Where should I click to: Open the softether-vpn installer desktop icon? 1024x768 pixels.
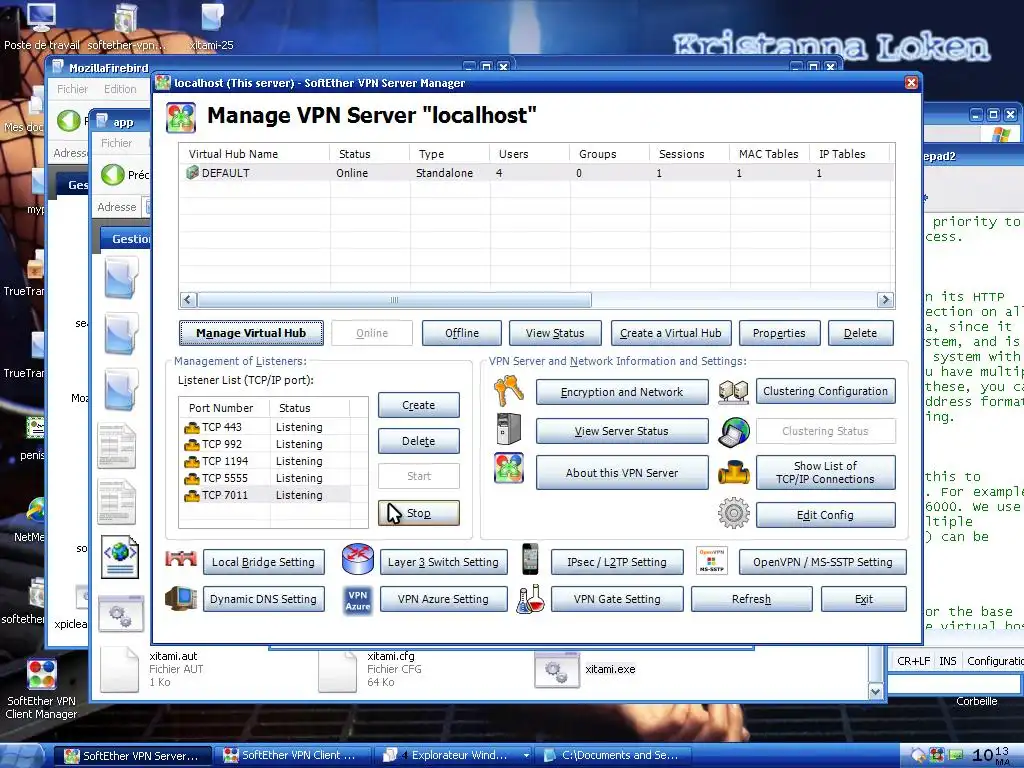point(125,18)
